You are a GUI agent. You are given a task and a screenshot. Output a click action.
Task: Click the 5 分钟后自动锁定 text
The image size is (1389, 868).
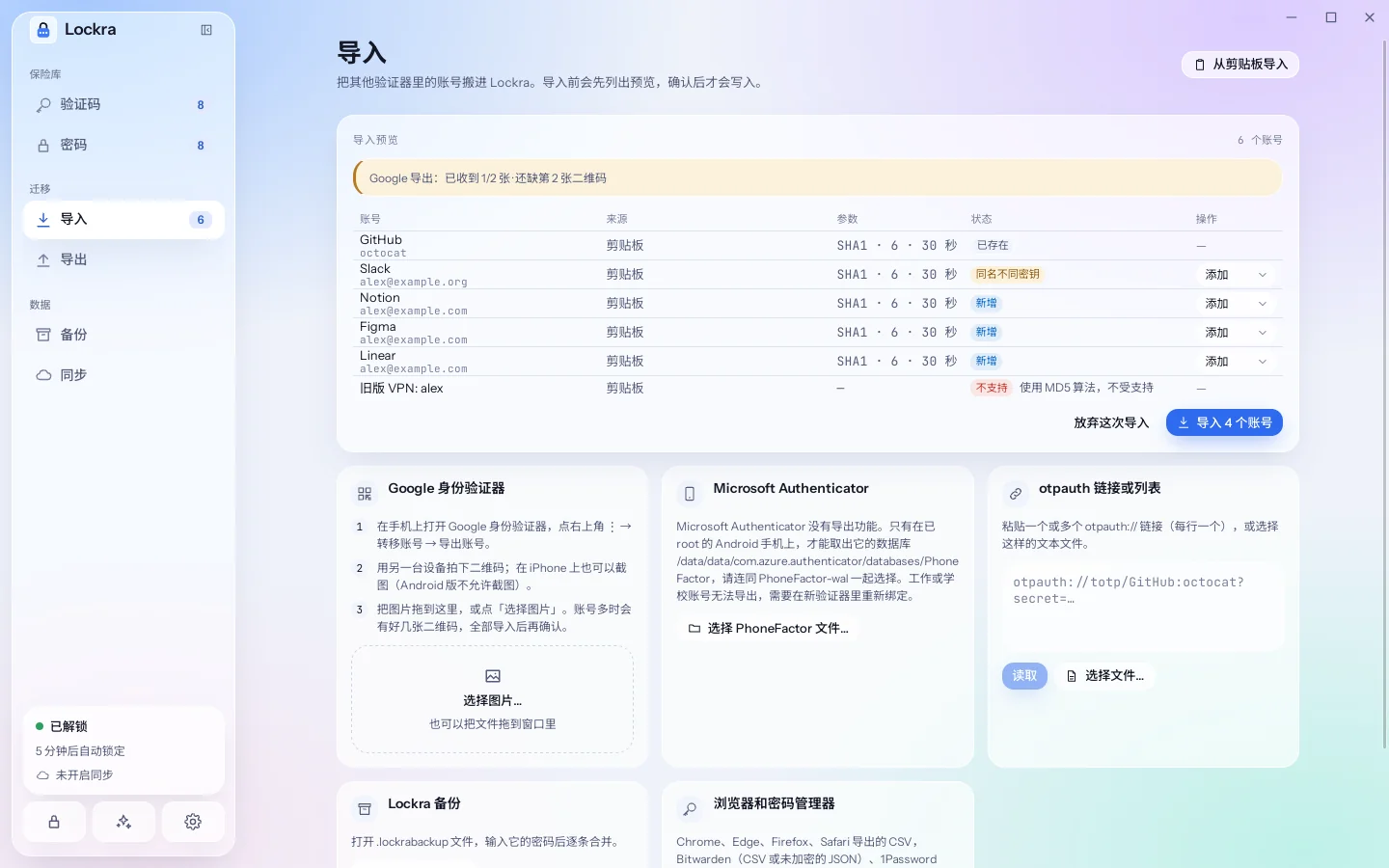[x=81, y=751]
